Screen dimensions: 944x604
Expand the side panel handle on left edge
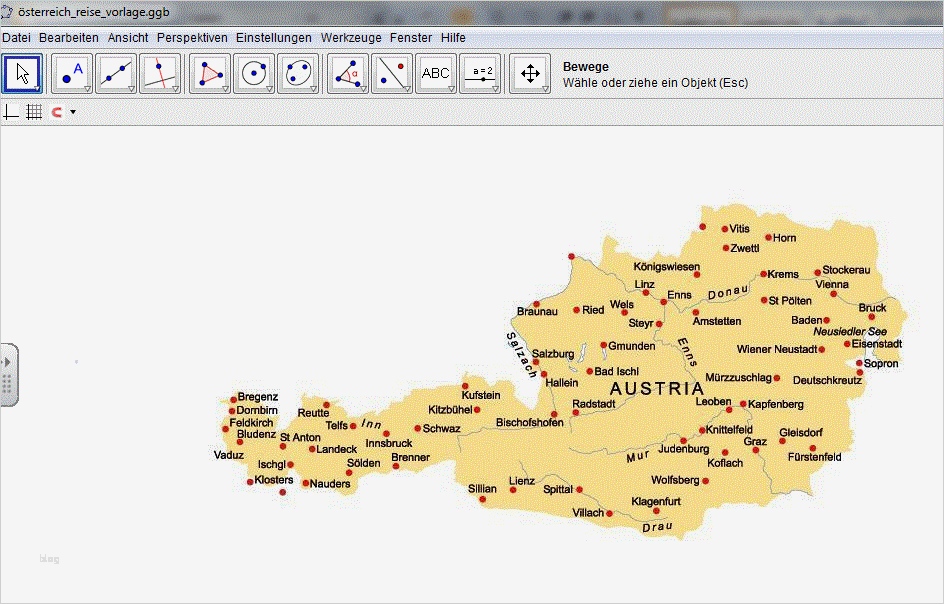[8, 374]
